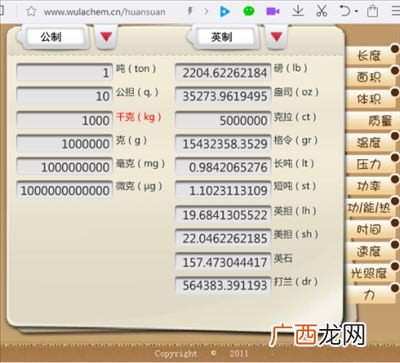Click the 长吨 (lt) input field
This screenshot has height=363, width=400.
223,167
